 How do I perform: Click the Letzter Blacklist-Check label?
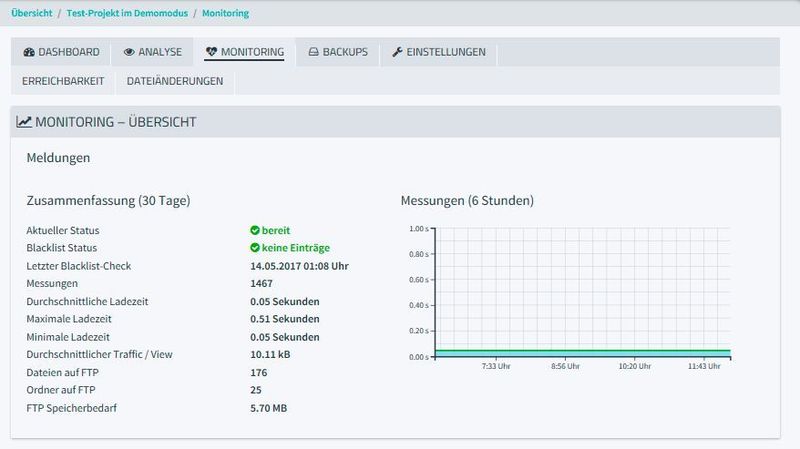79,266
